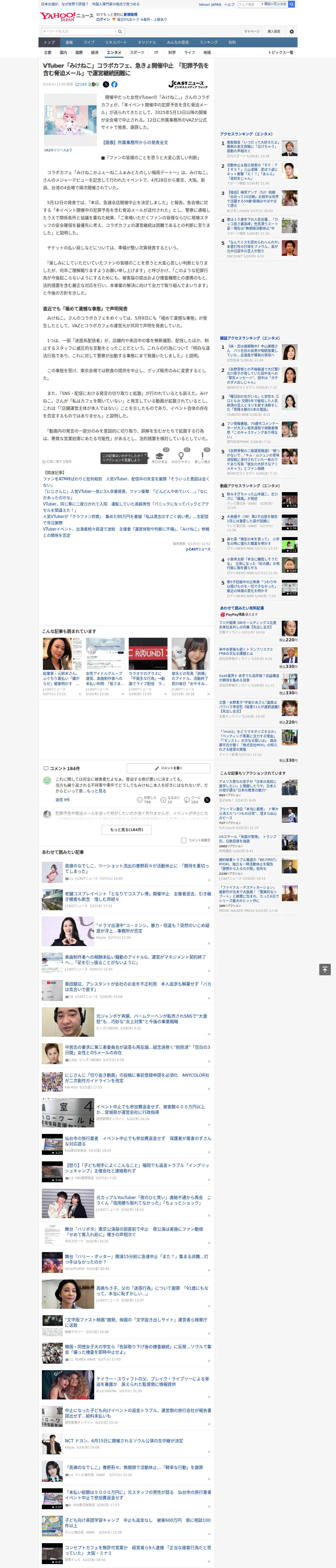Viewport: 336px width, 1568px height.
Task: Open the ライブ tab in the dark nav bar
Action: coord(89,43)
